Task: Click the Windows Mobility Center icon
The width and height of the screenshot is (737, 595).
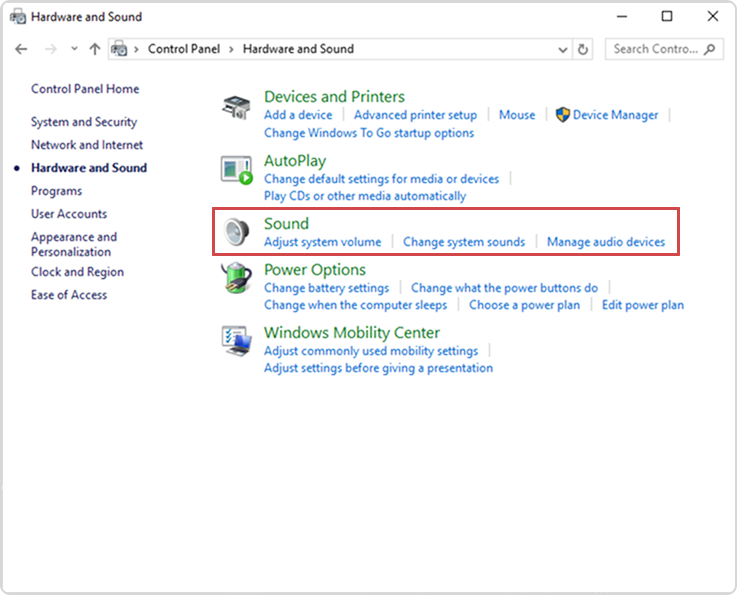Action: (x=236, y=341)
